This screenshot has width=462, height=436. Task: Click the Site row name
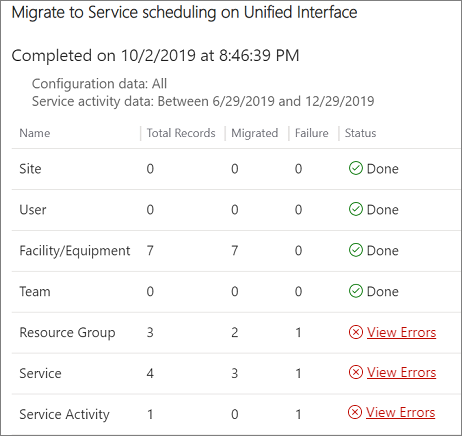pos(30,169)
